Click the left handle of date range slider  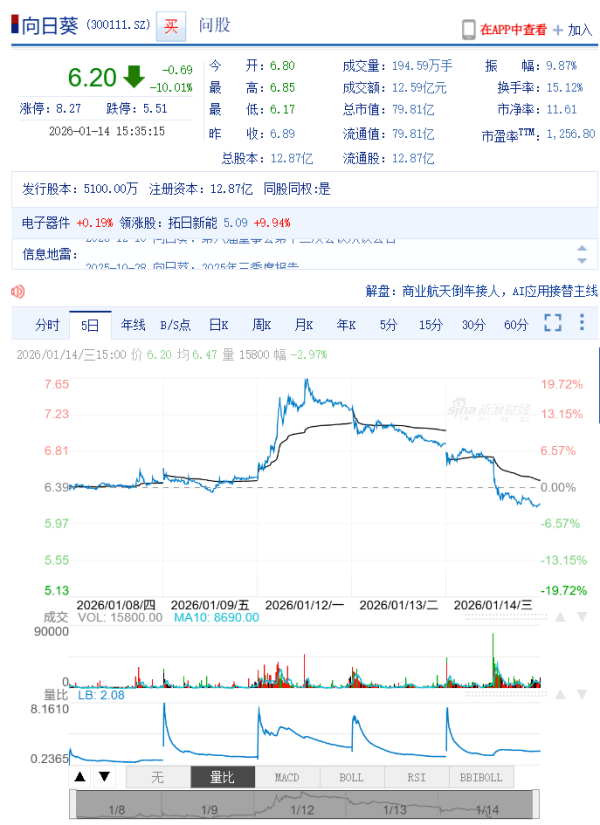click(x=72, y=803)
